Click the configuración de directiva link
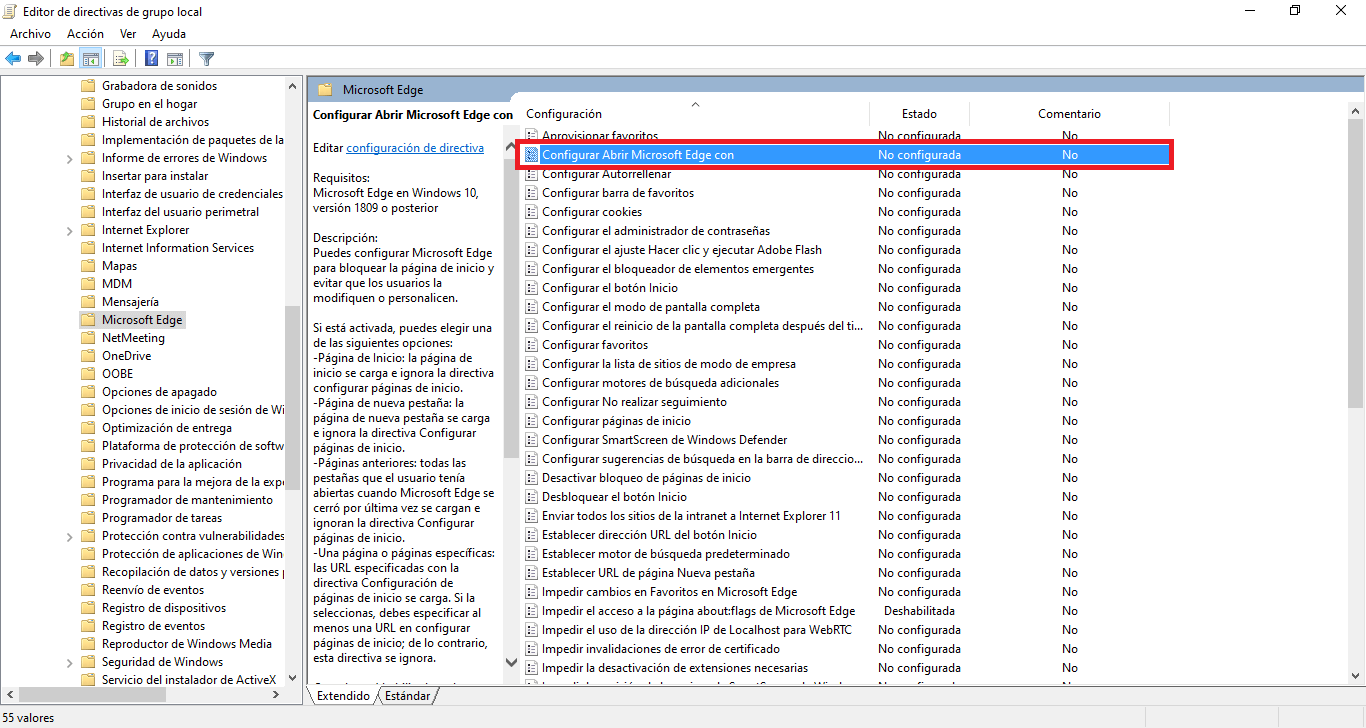Screen dimensions: 1366x728 coord(415,148)
